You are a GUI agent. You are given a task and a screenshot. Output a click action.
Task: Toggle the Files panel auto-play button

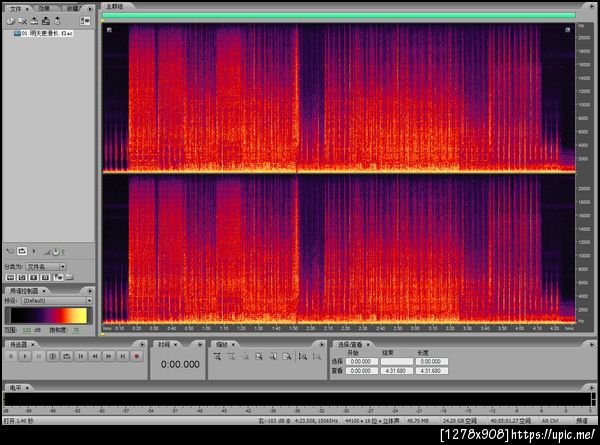[x=10, y=251]
